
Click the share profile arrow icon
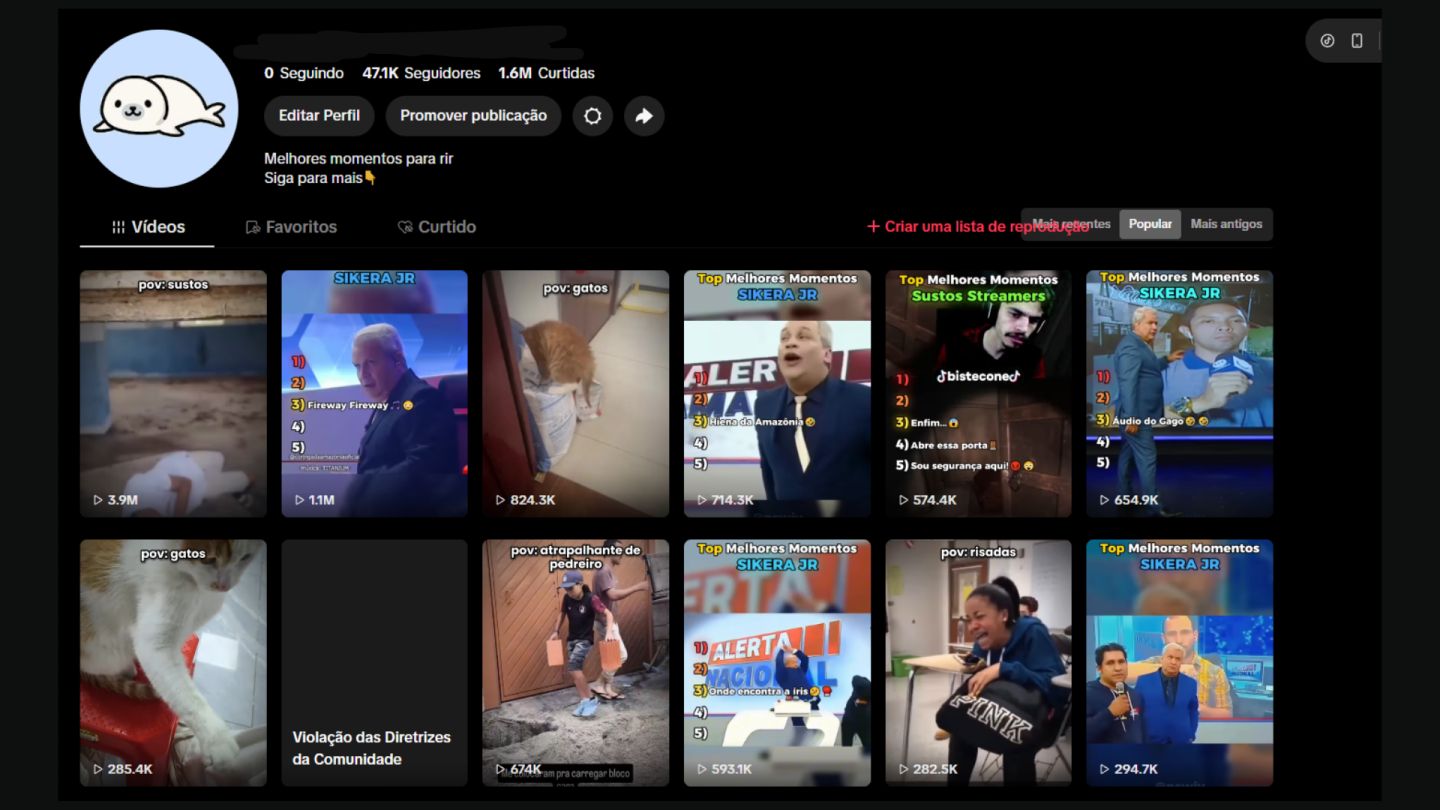point(644,116)
